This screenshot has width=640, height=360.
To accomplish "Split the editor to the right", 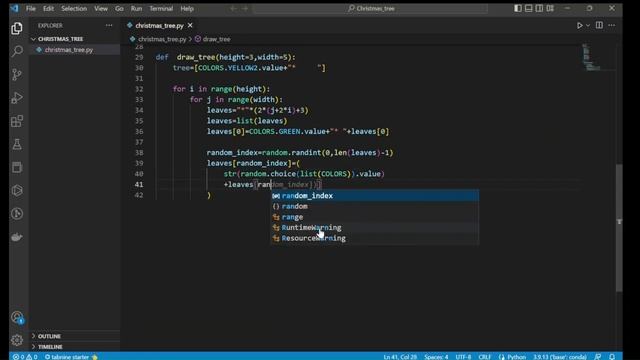I will coord(599,25).
